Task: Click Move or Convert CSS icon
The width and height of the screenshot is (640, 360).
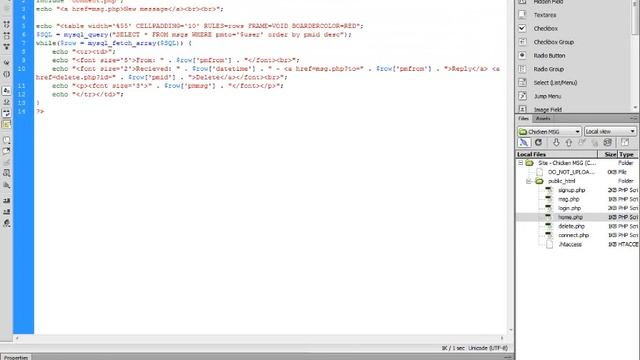Action: coord(7,185)
